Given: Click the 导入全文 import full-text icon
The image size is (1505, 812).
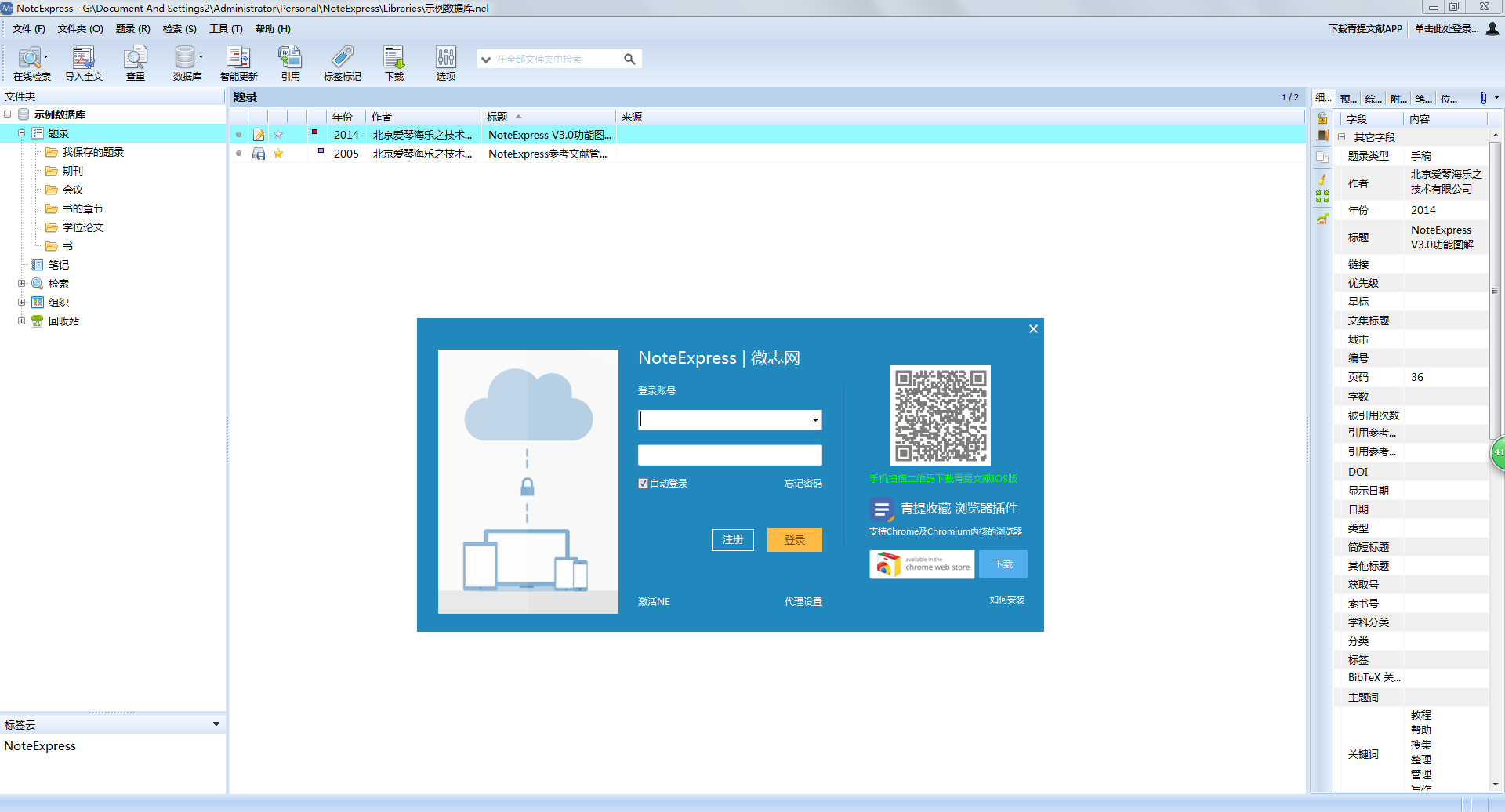Looking at the screenshot, I should [x=83, y=61].
